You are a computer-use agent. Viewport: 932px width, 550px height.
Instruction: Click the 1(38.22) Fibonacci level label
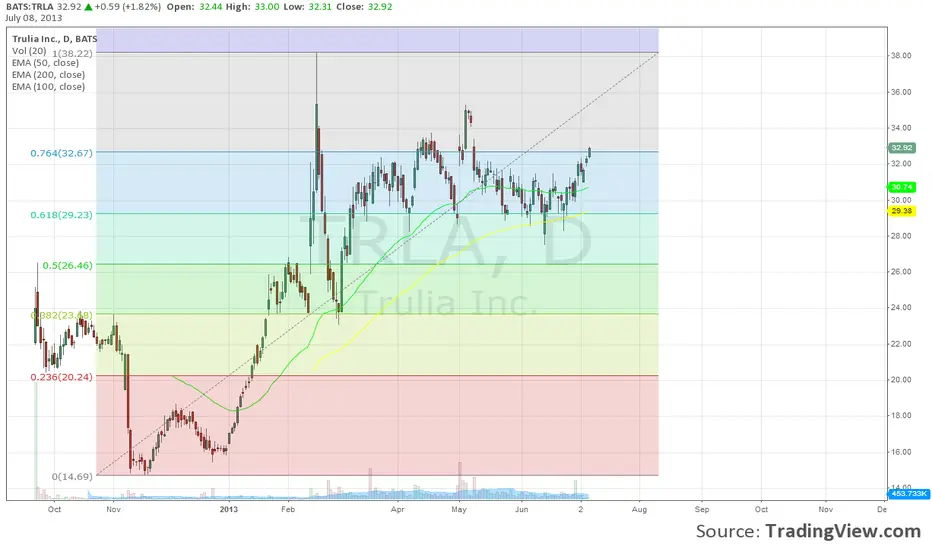tap(73, 54)
